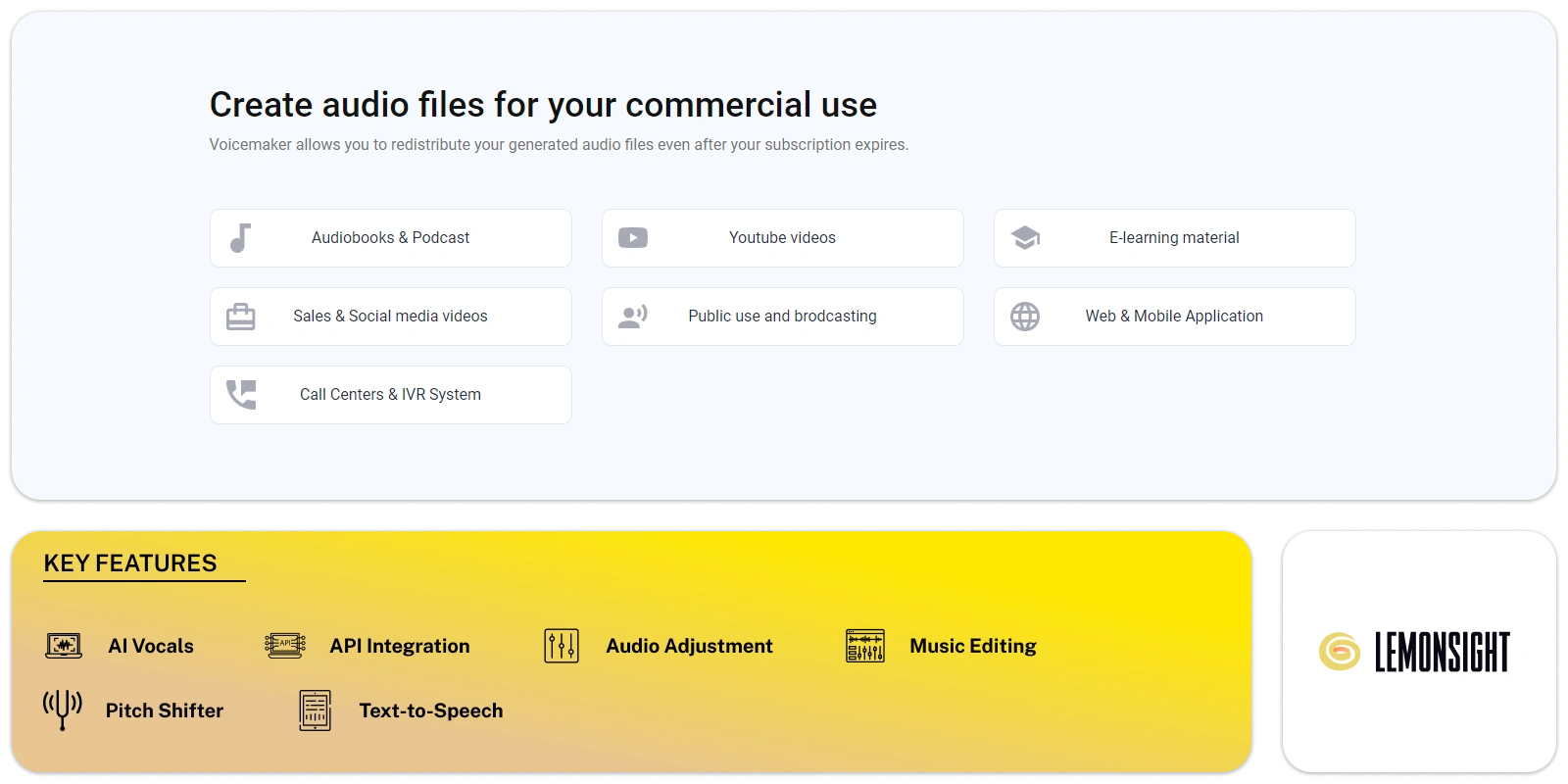Viewport: 1568px width, 784px height.
Task: Click the KEY FEATURES heading
Action: tap(130, 563)
